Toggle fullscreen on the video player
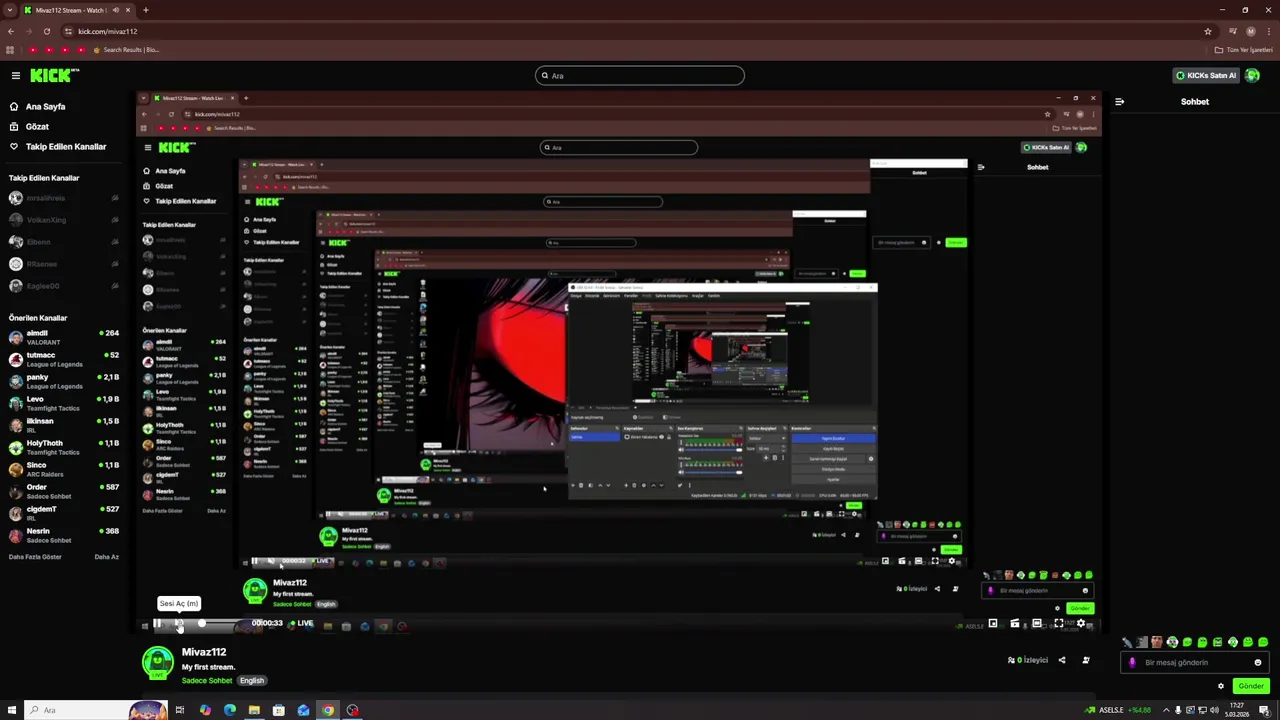The image size is (1280, 720). pos(1059,623)
